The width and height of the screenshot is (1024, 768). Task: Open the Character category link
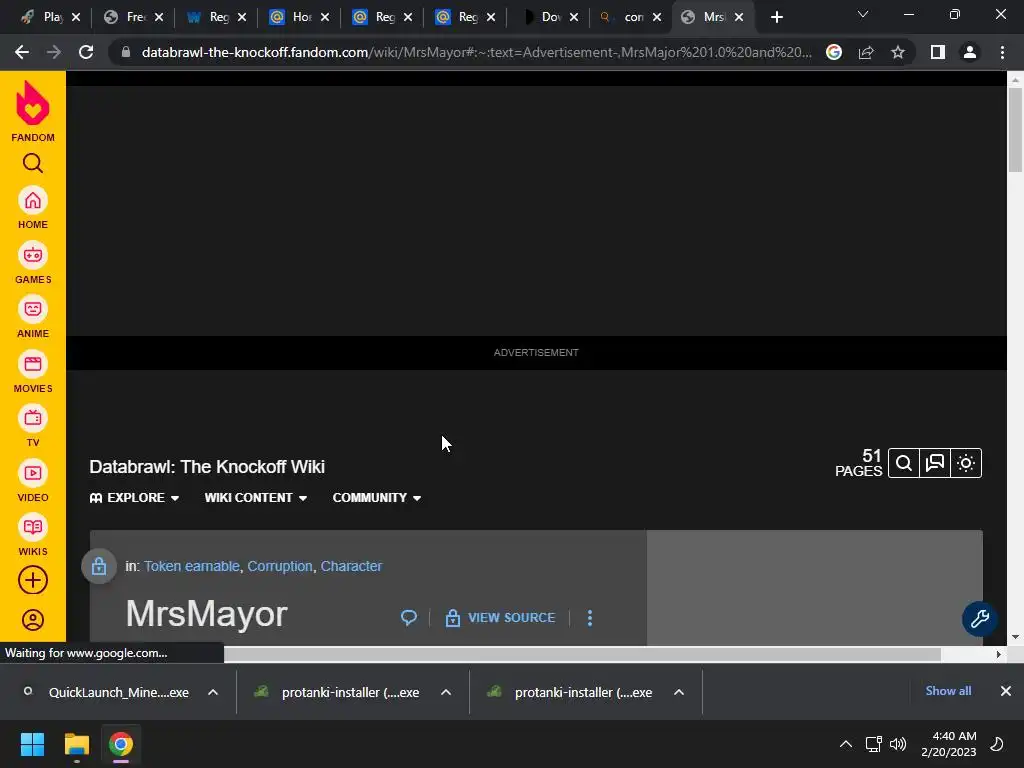[351, 566]
